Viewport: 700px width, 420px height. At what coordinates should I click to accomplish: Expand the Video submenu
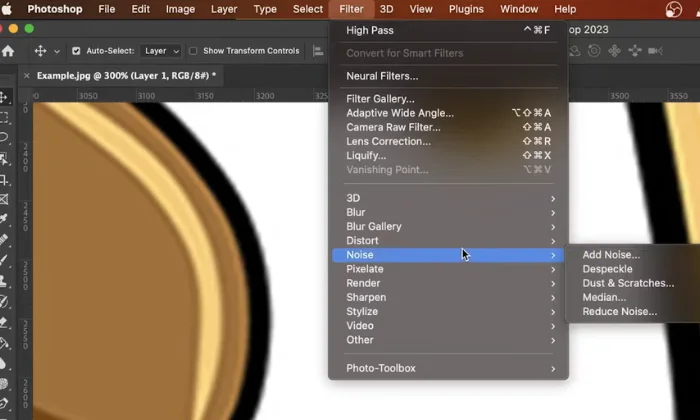coord(449,326)
